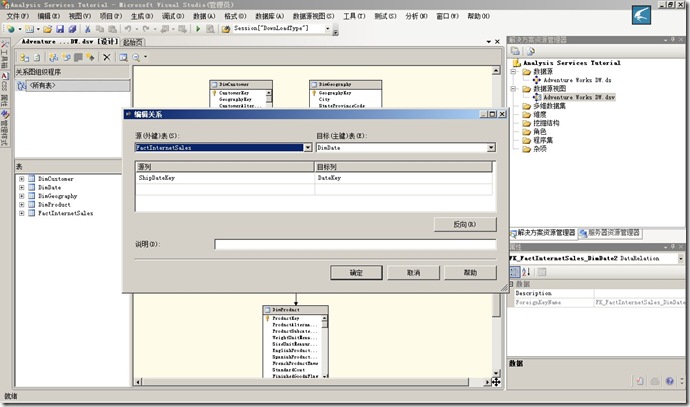The height and width of the screenshot is (407, 690).
Task: Select the Analysis Services Tutorial project node
Action: 572,63
